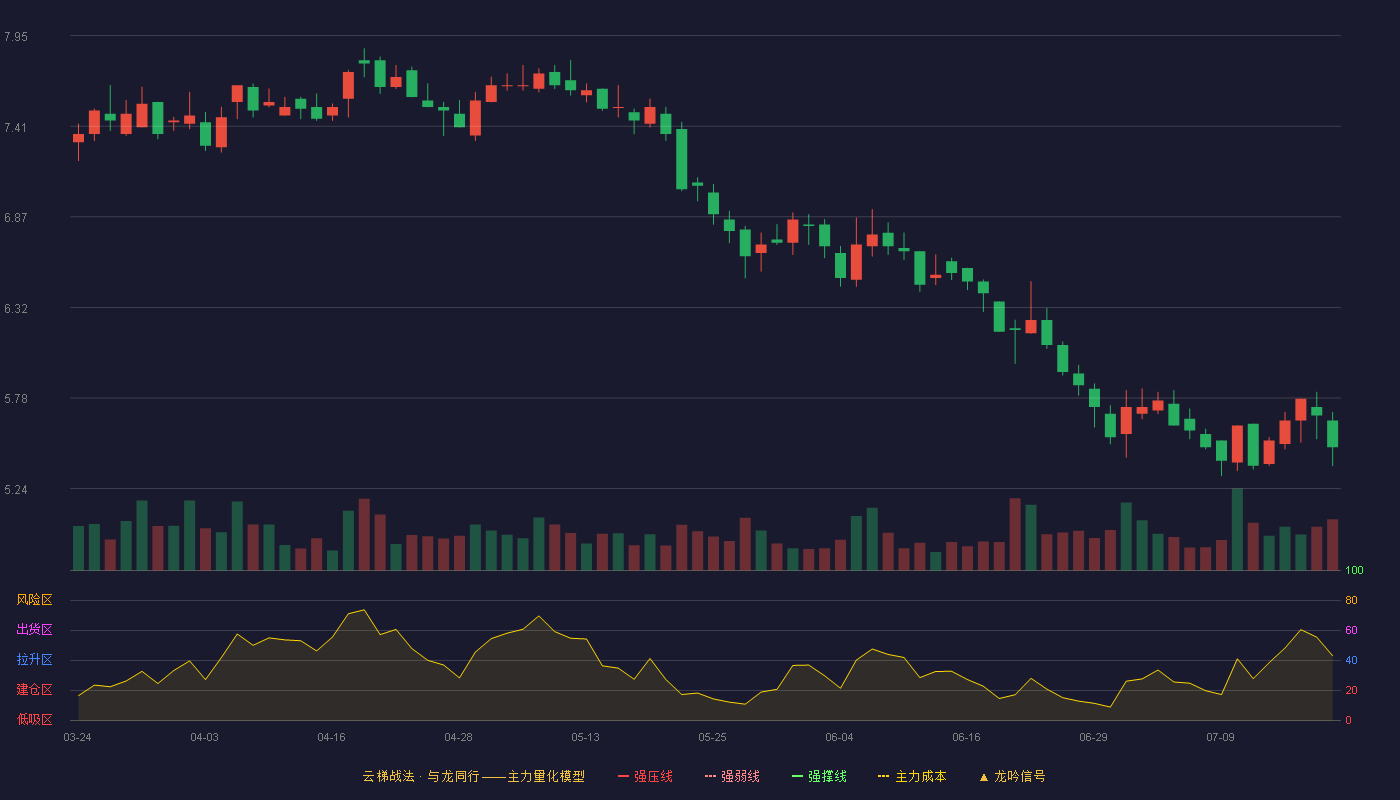Screen dimensions: 1400x800
Task: Click the 建仓区 zone label
Action: [34, 690]
